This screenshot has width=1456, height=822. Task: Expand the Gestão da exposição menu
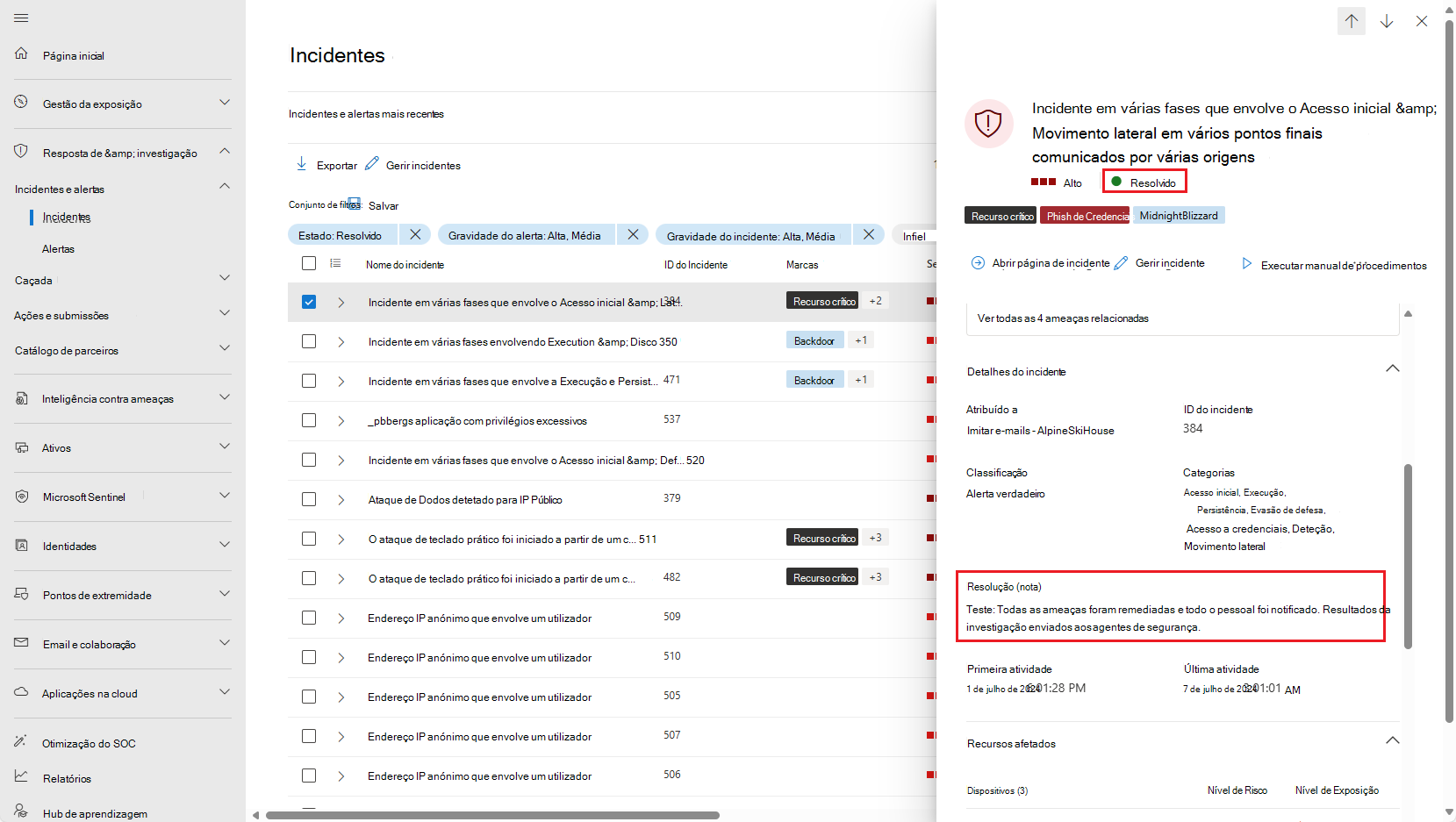tap(225, 103)
